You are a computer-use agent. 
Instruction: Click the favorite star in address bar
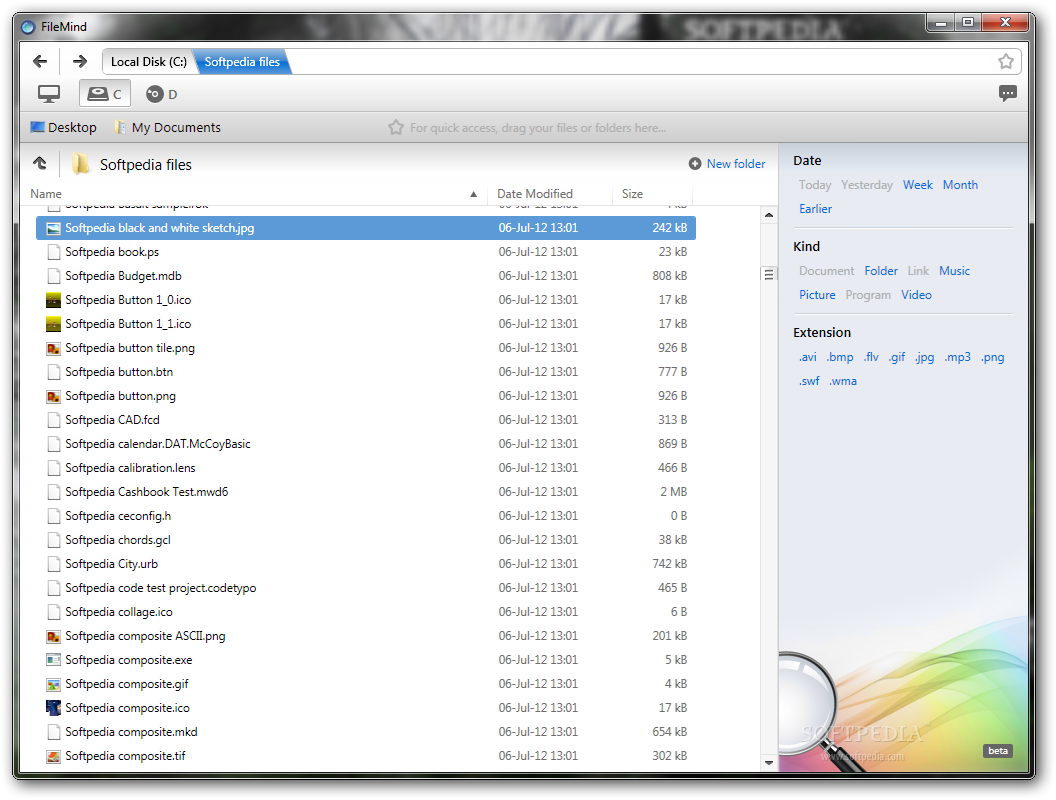coord(1005,61)
